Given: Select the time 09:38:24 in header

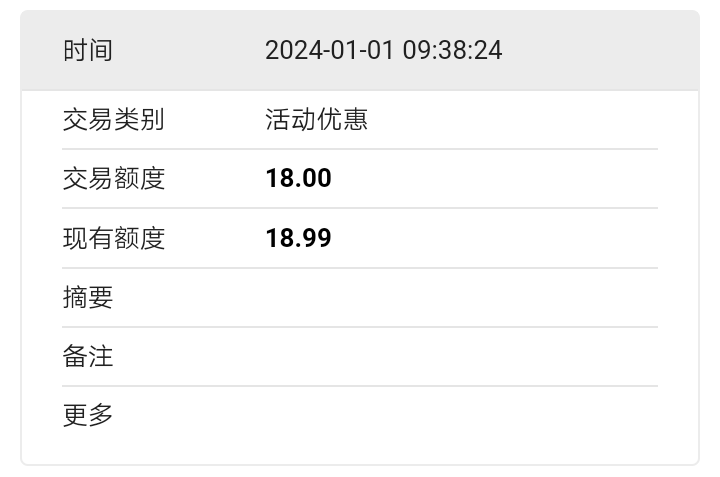Looking at the screenshot, I should (452, 50).
